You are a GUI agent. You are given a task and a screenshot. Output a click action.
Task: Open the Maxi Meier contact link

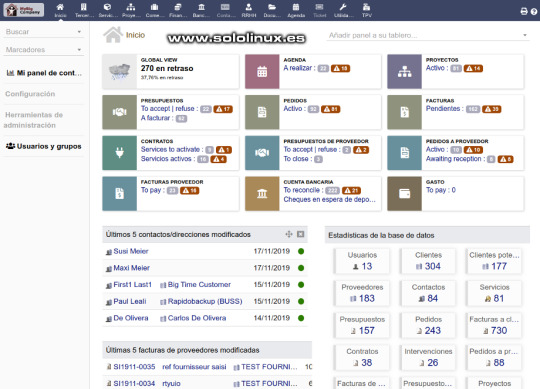click(132, 268)
